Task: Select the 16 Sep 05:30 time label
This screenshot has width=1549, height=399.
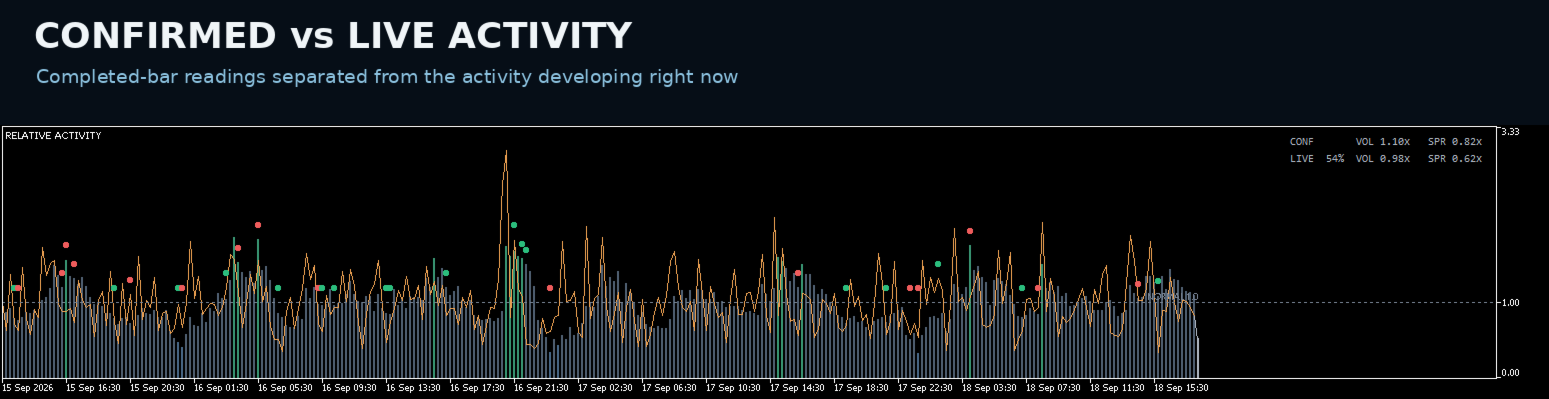Action: point(286,387)
